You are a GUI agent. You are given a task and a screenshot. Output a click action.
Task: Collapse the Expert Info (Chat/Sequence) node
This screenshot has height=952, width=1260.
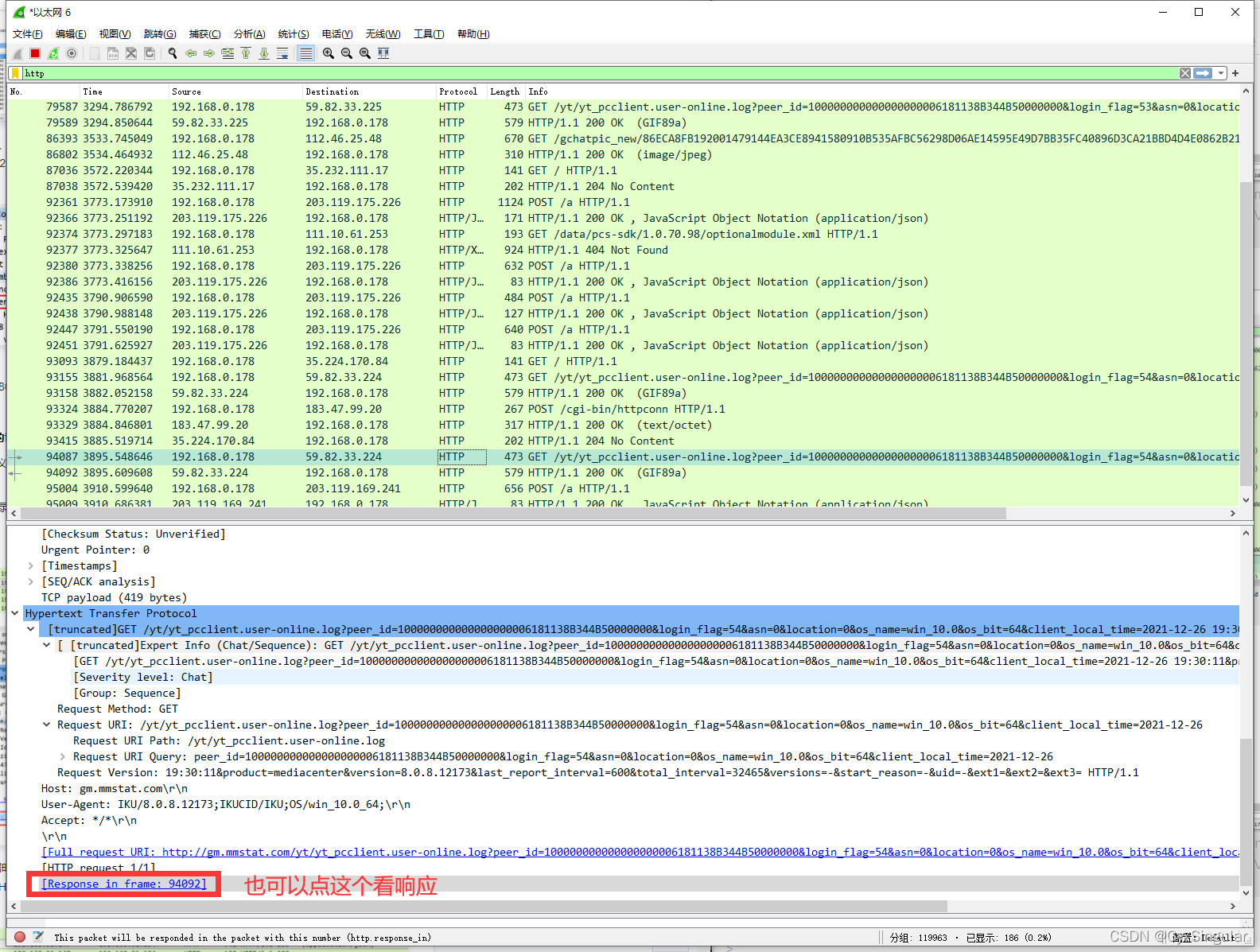[47, 645]
